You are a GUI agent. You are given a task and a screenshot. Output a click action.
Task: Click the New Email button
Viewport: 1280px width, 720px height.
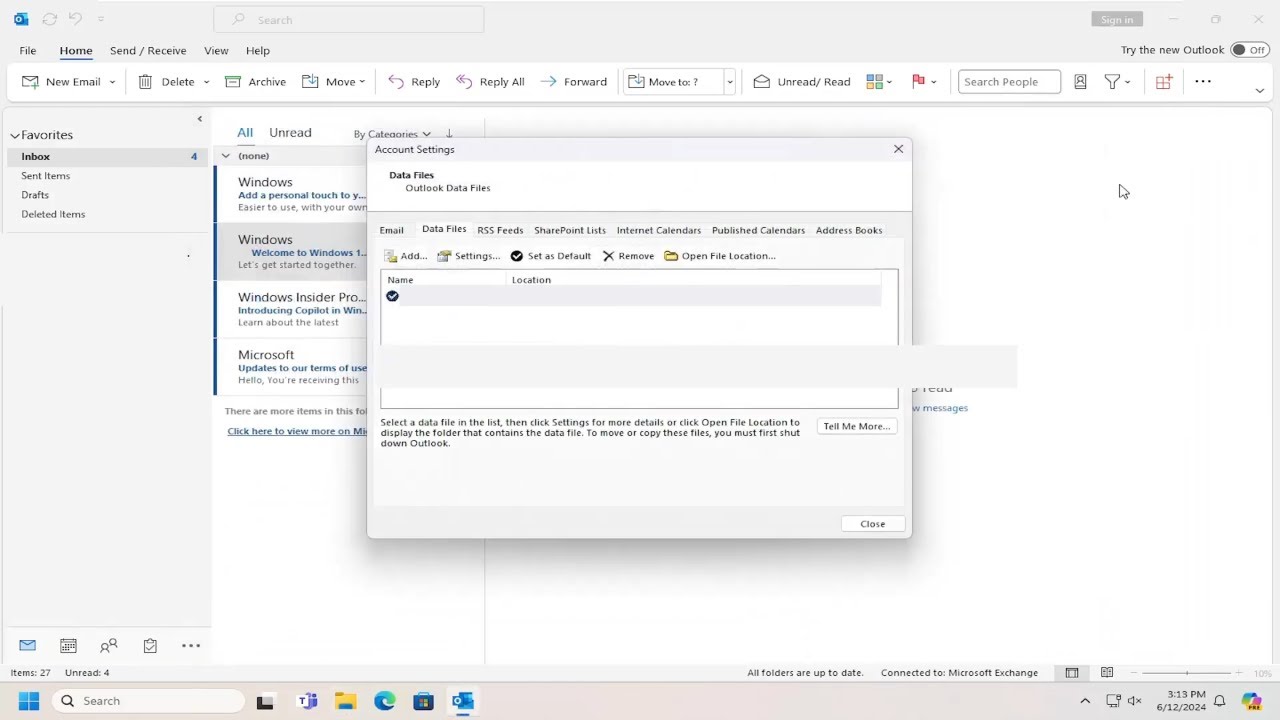tap(61, 82)
